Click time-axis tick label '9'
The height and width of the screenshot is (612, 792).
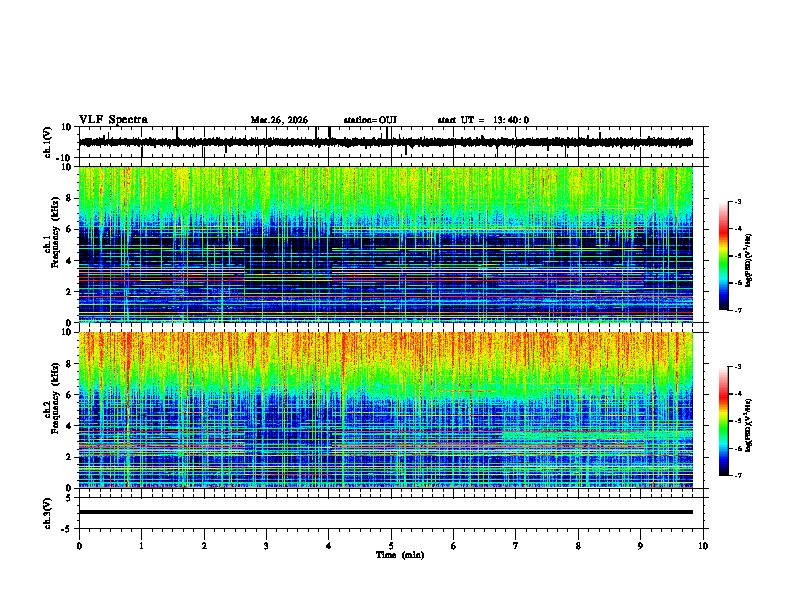point(640,546)
